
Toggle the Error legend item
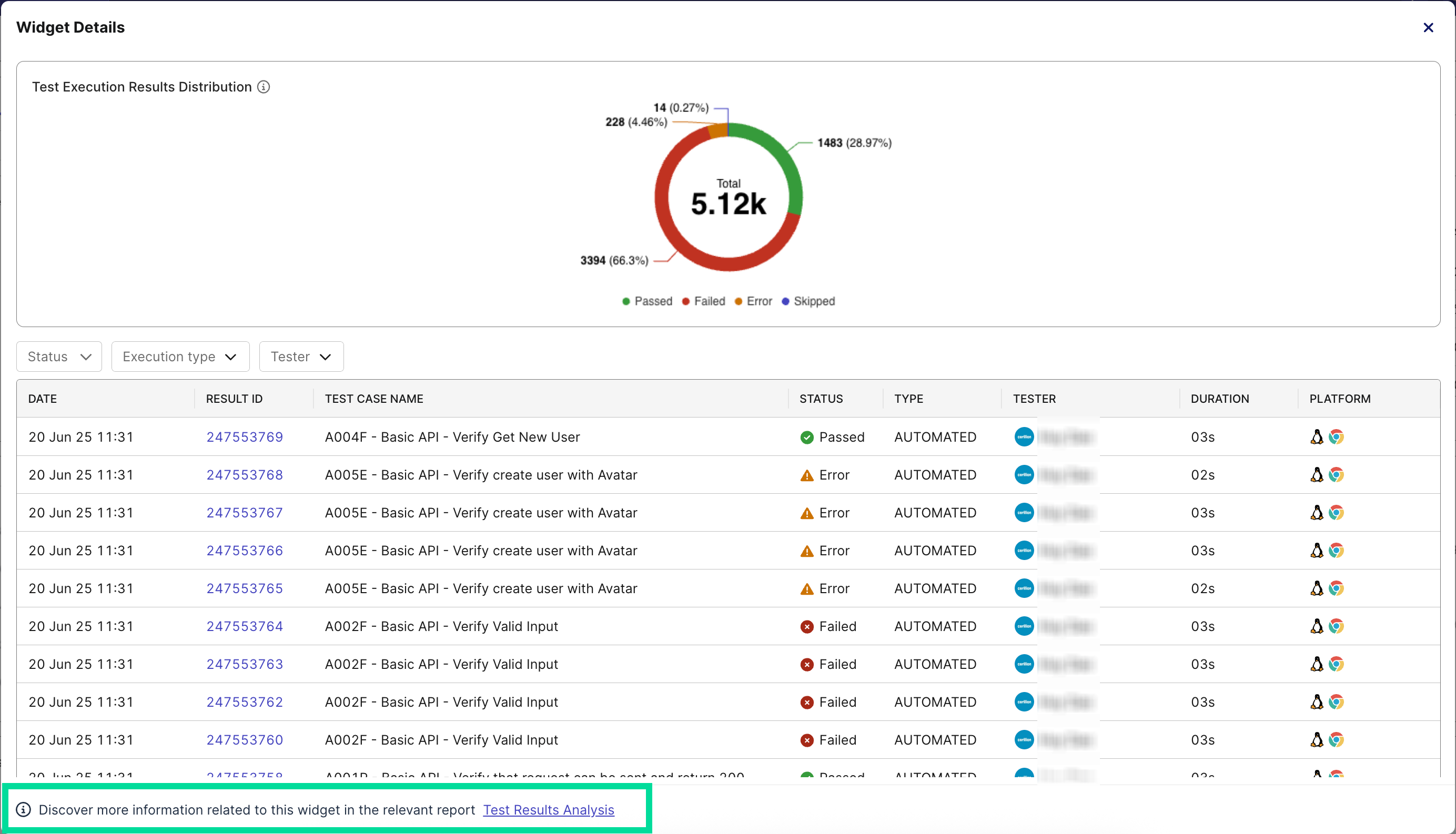pos(753,301)
